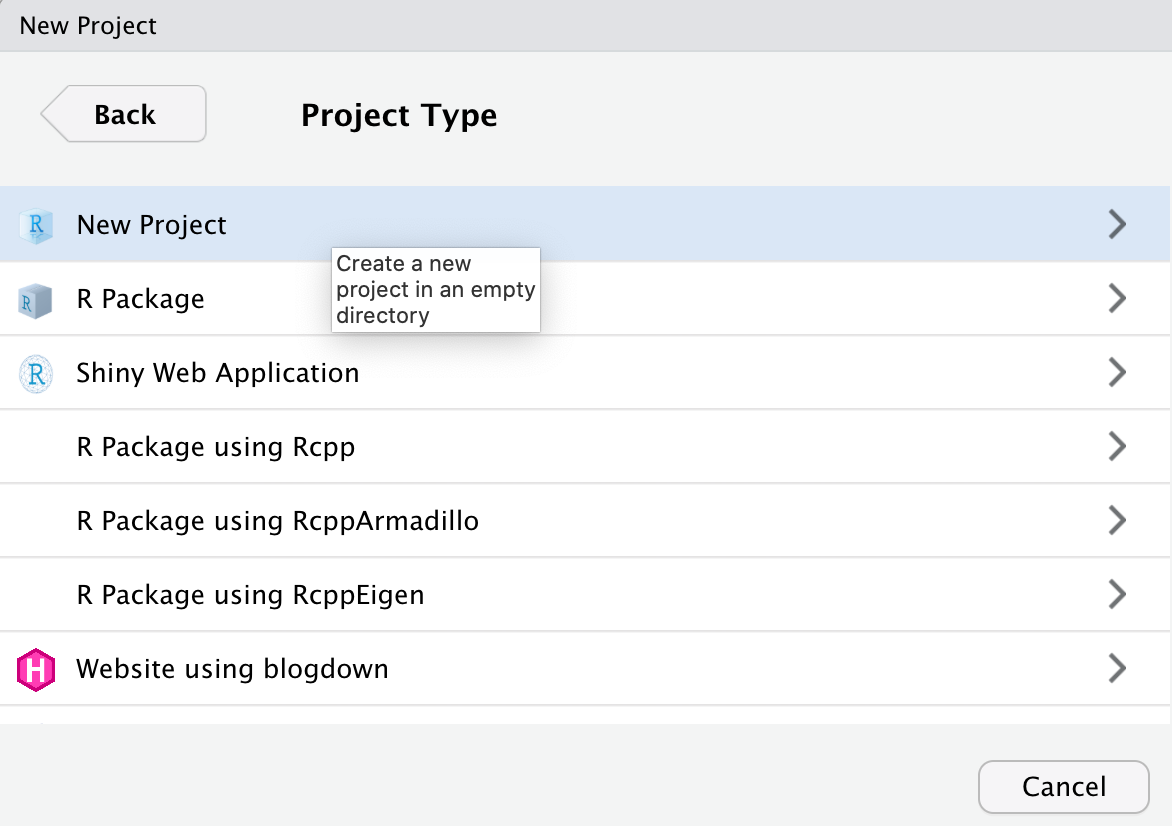Pick R Package using Rcpp
This screenshot has height=826, width=1172.
(216, 447)
